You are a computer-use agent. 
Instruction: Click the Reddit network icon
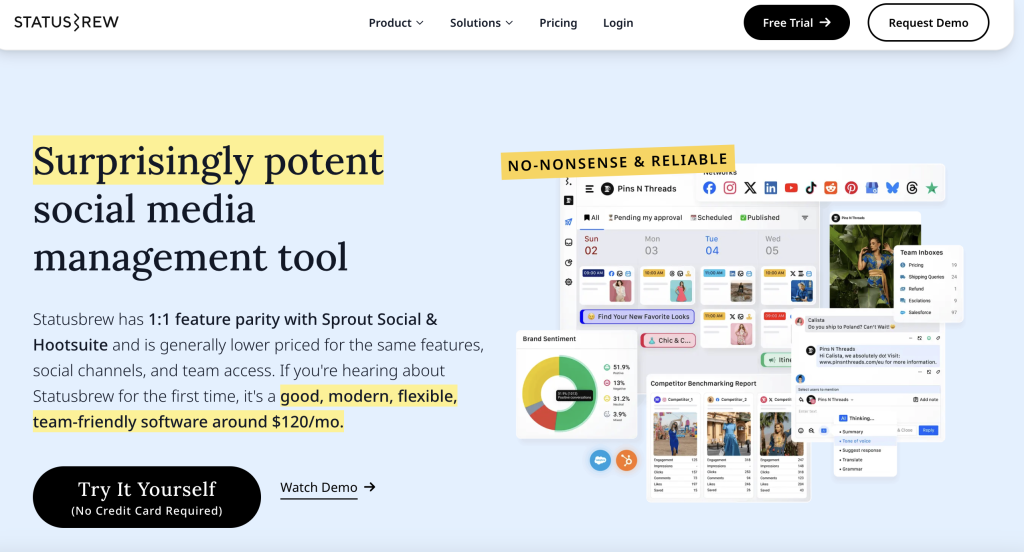point(831,188)
